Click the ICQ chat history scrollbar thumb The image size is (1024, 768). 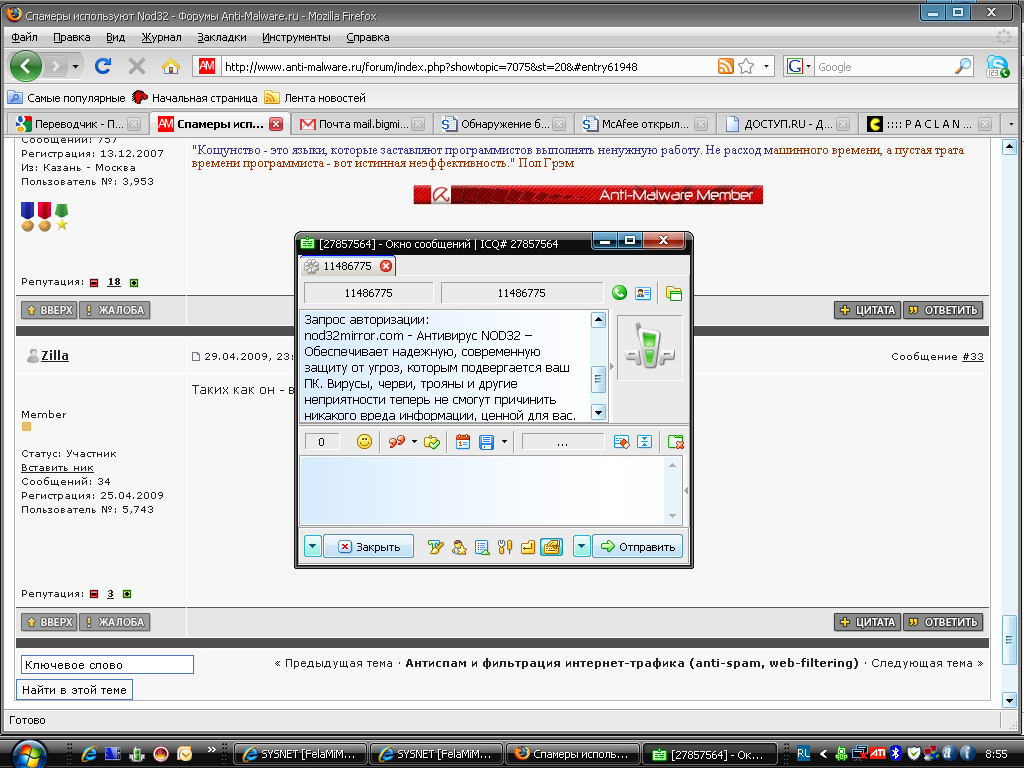point(598,379)
